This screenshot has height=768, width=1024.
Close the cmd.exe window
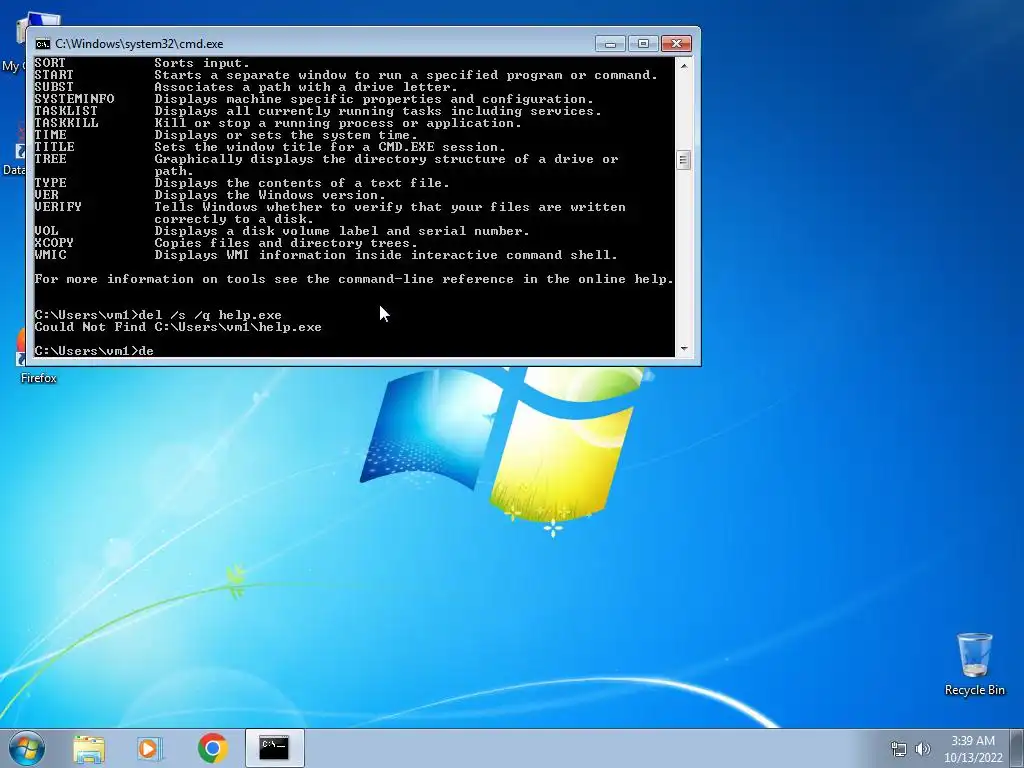[x=676, y=44]
